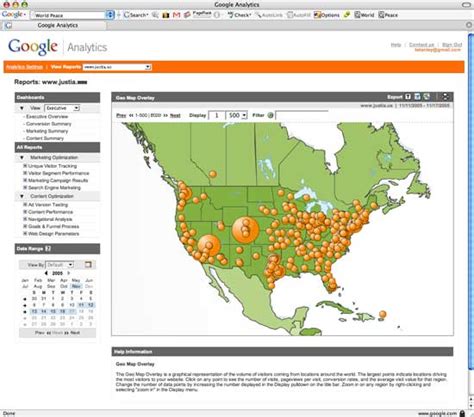Expand Visitor Segment Performance plus icon
The width and height of the screenshot is (474, 417).
coord(25,173)
